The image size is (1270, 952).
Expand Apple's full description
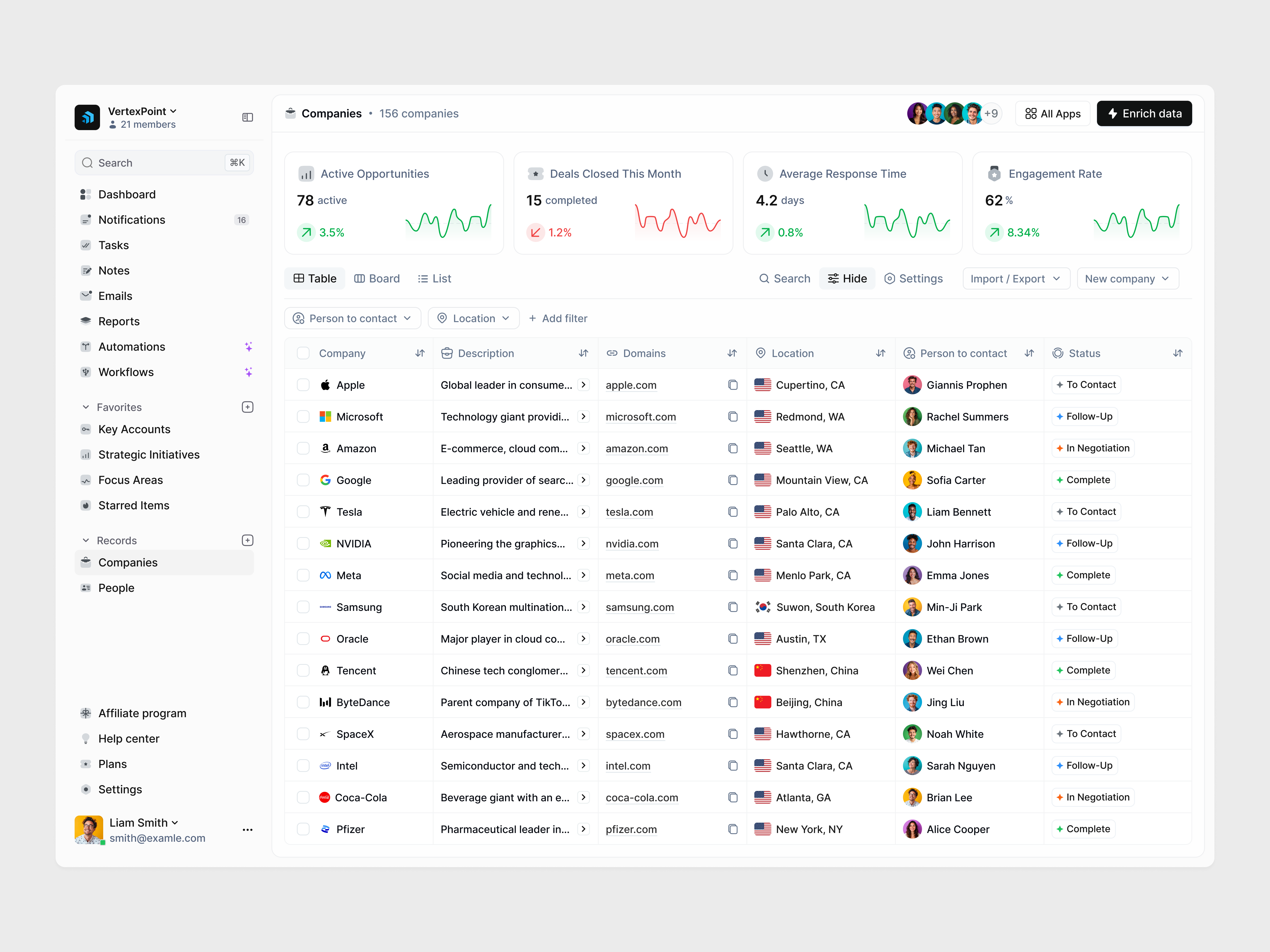point(584,385)
